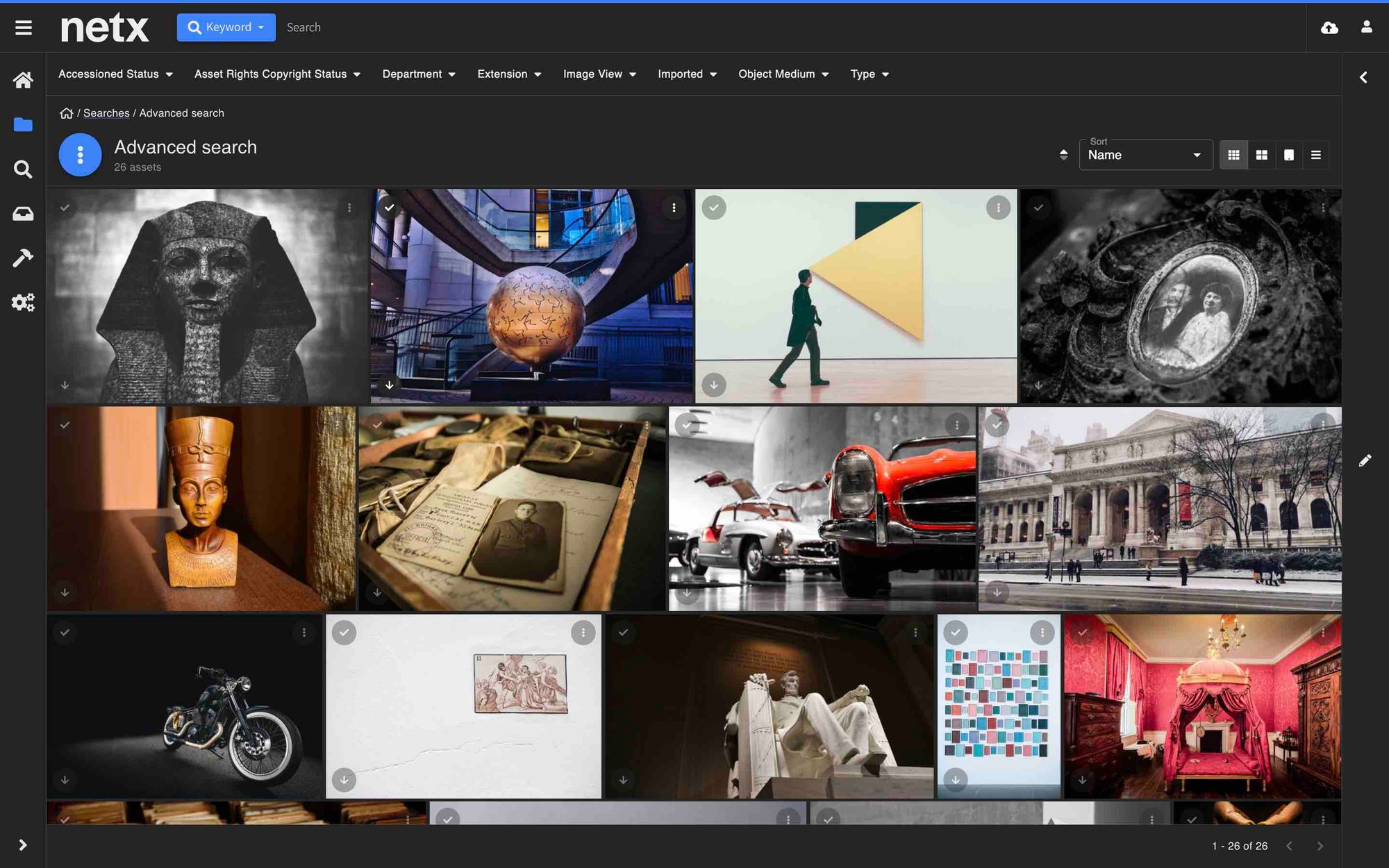Viewport: 1389px width, 868px height.
Task: Download the yellow triangle gallery image
Action: pos(714,385)
